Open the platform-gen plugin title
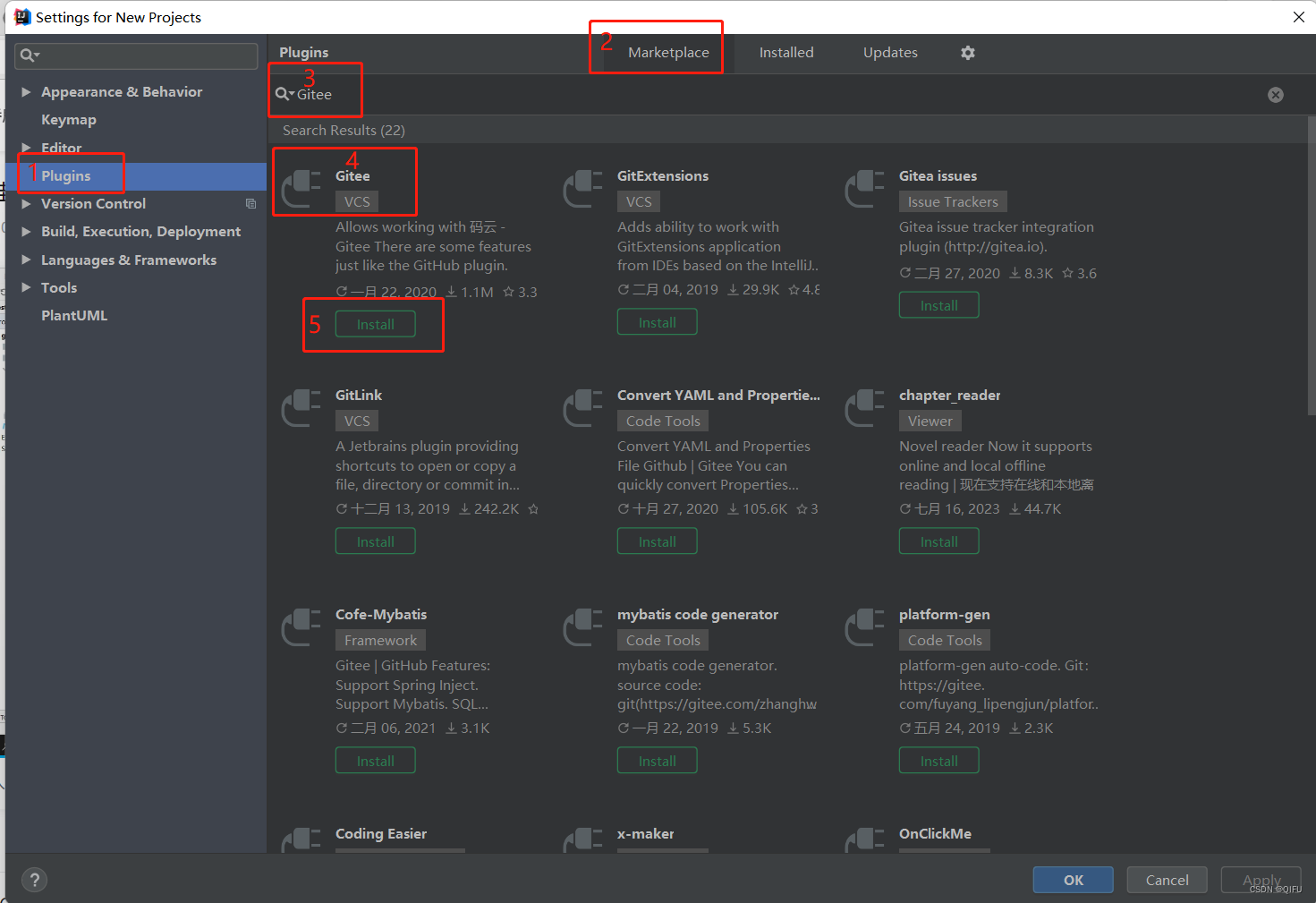1316x903 pixels. (x=944, y=615)
